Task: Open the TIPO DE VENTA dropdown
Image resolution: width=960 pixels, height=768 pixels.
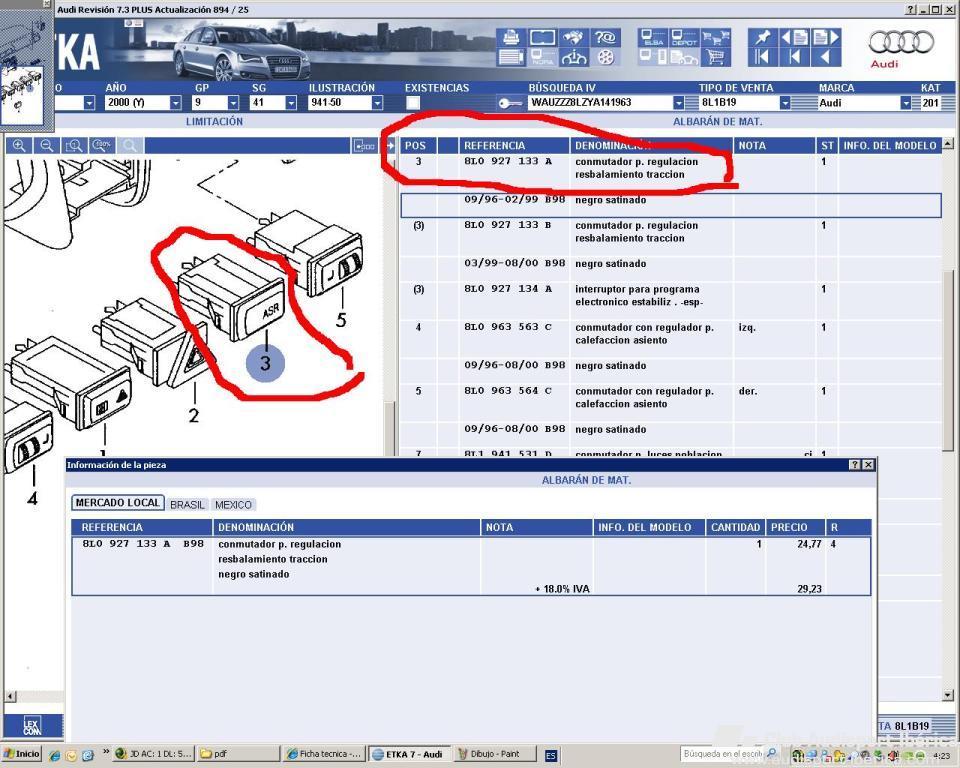Action: point(785,103)
